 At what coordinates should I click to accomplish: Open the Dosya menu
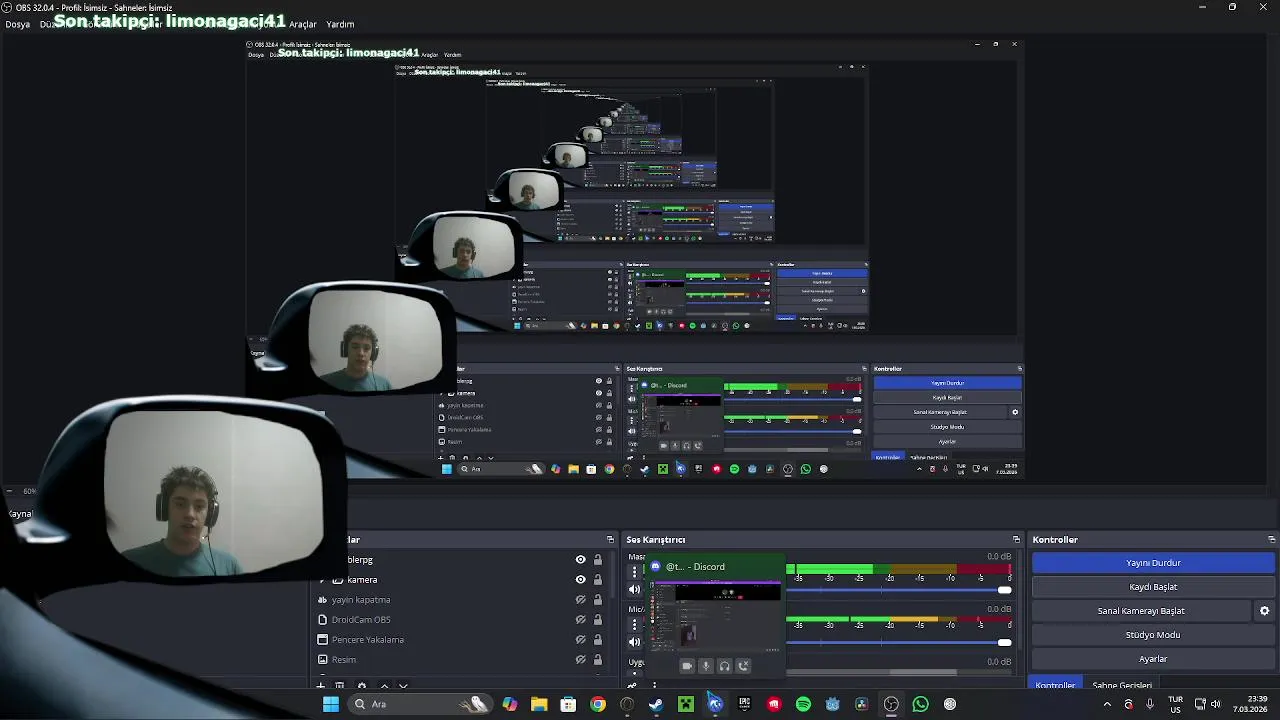click(18, 24)
